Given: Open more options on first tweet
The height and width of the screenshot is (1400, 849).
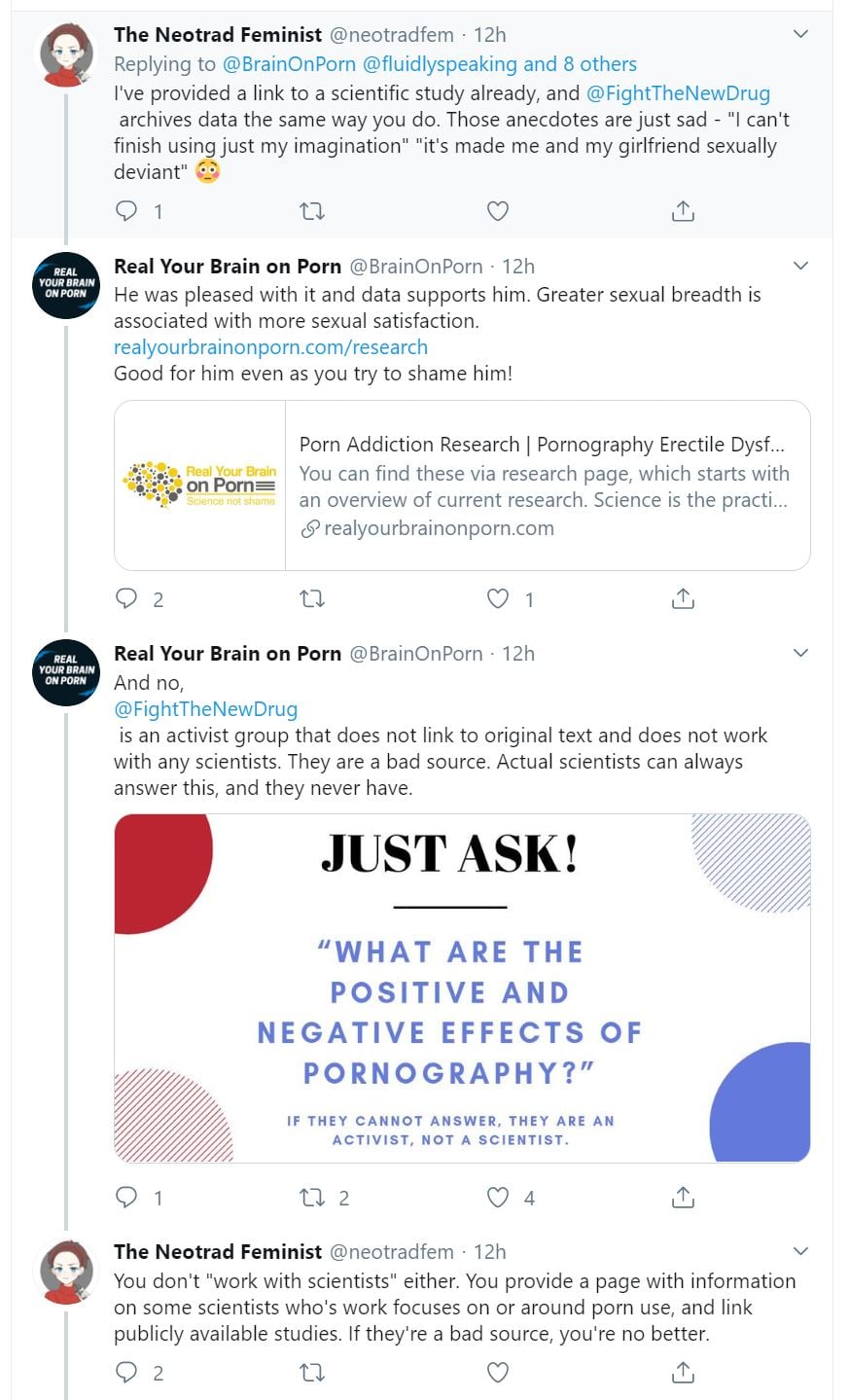Looking at the screenshot, I should [x=800, y=34].
